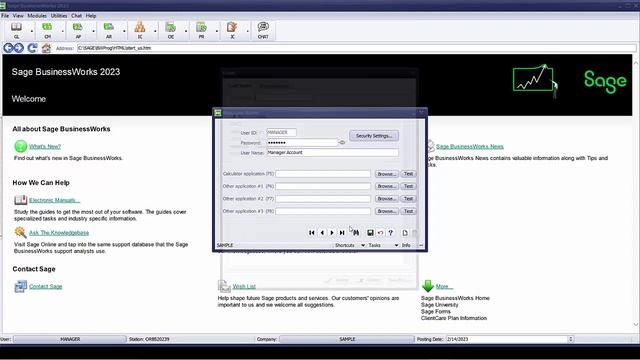The height and width of the screenshot is (360, 640).
Task: Create new record with blank page icon
Action: pyautogui.click(x=405, y=233)
